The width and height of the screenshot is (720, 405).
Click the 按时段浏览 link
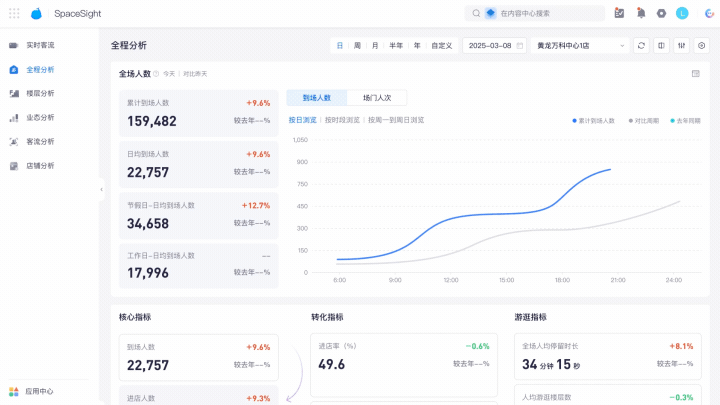(342, 120)
